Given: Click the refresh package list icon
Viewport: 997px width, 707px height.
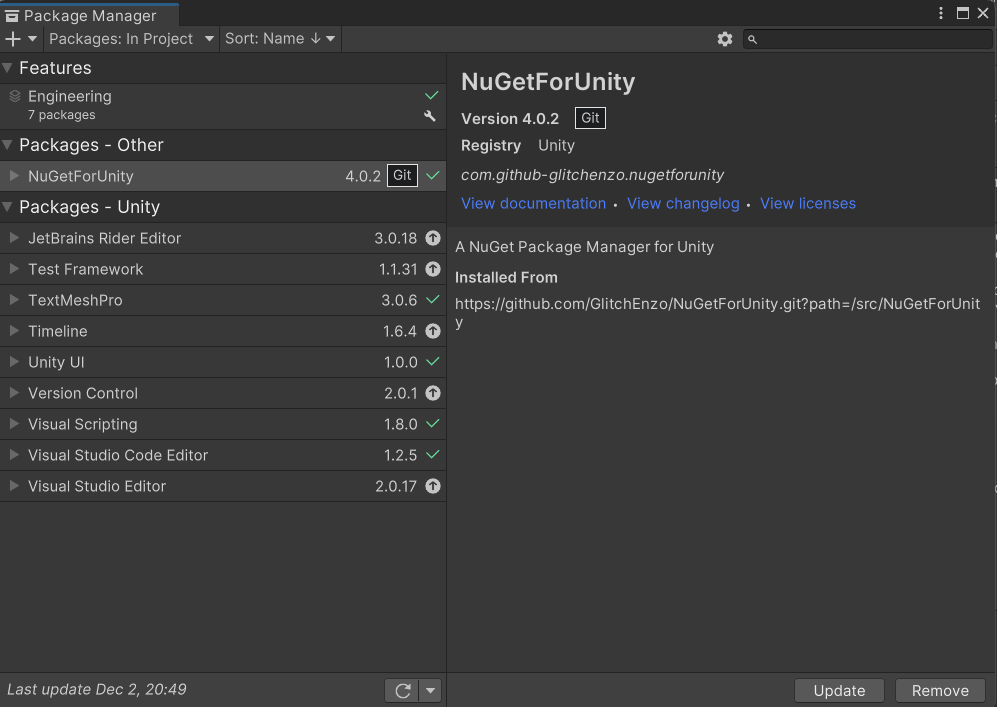Looking at the screenshot, I should [402, 690].
